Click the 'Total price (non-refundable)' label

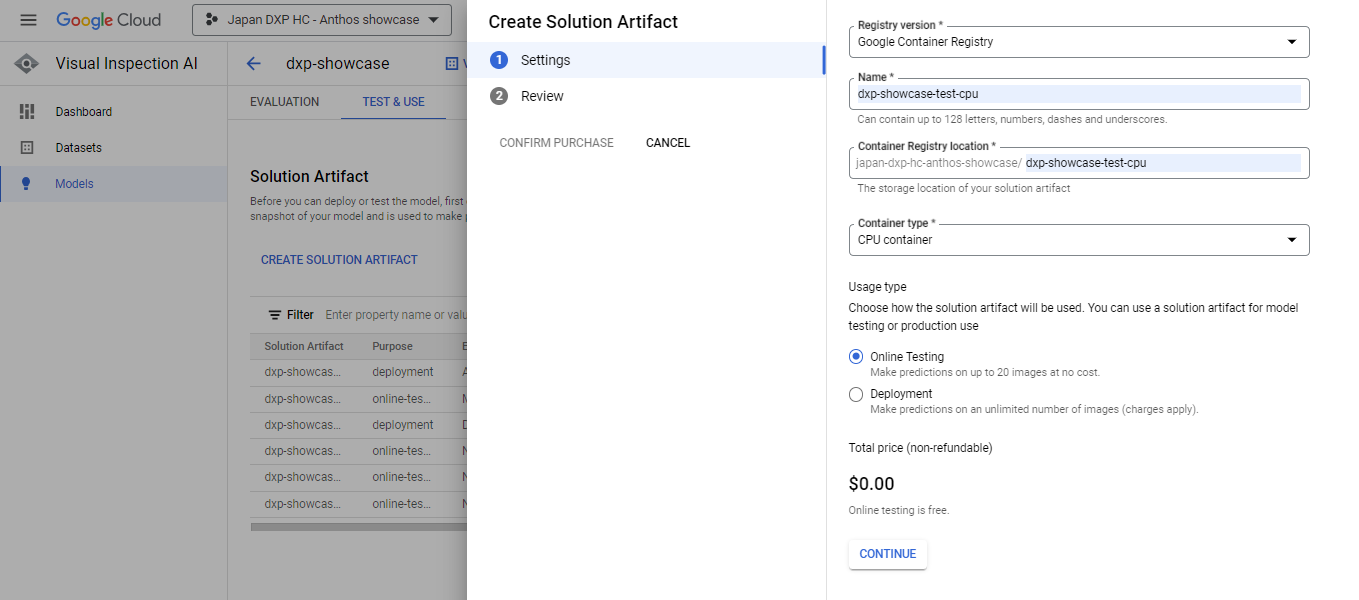pyautogui.click(x=920, y=448)
